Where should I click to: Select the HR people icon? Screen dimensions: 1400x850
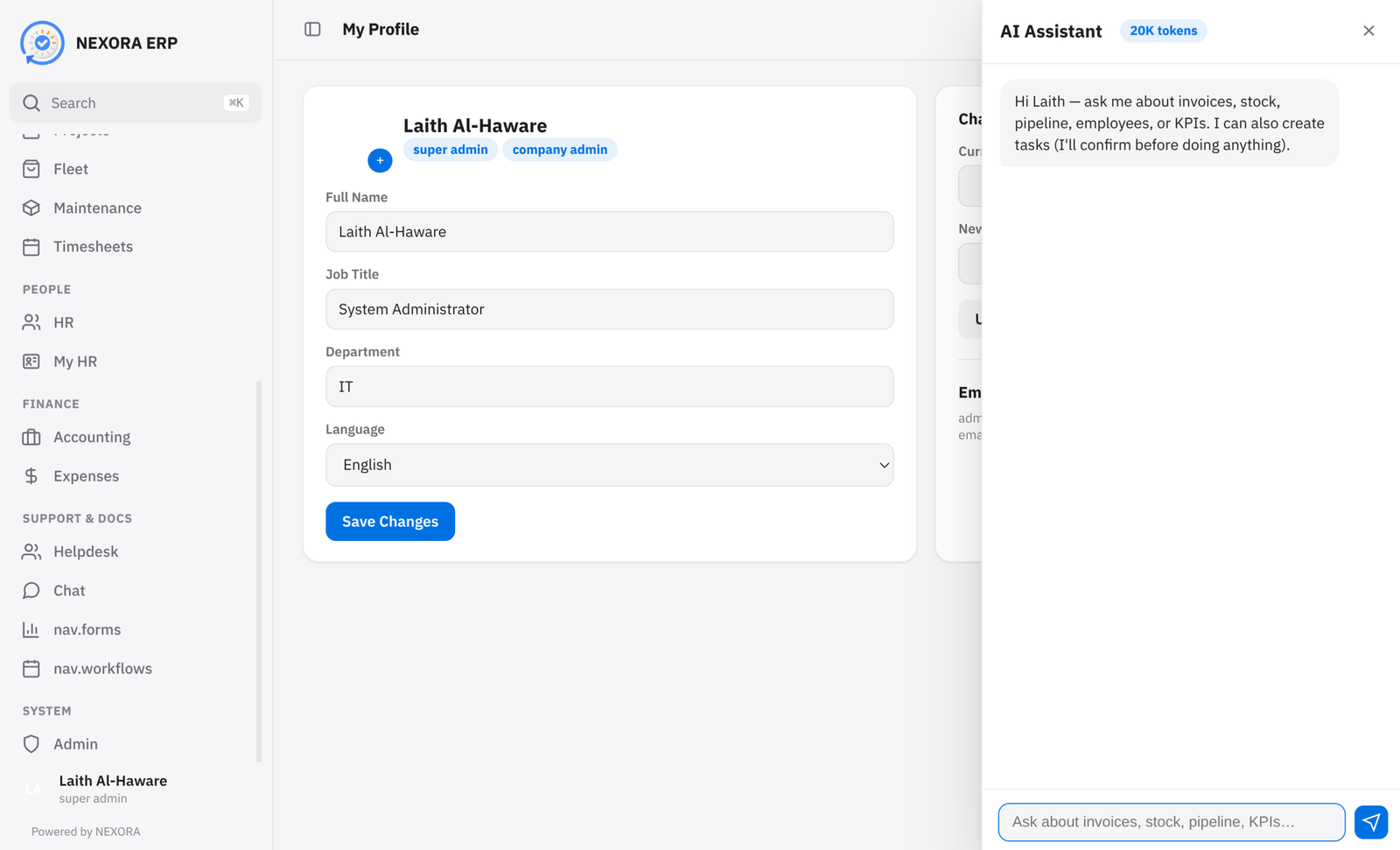[31, 323]
